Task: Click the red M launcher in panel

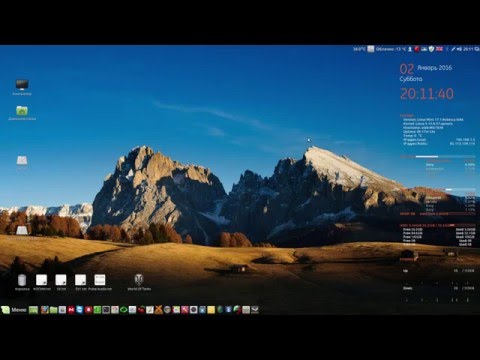Action: coord(71,310)
